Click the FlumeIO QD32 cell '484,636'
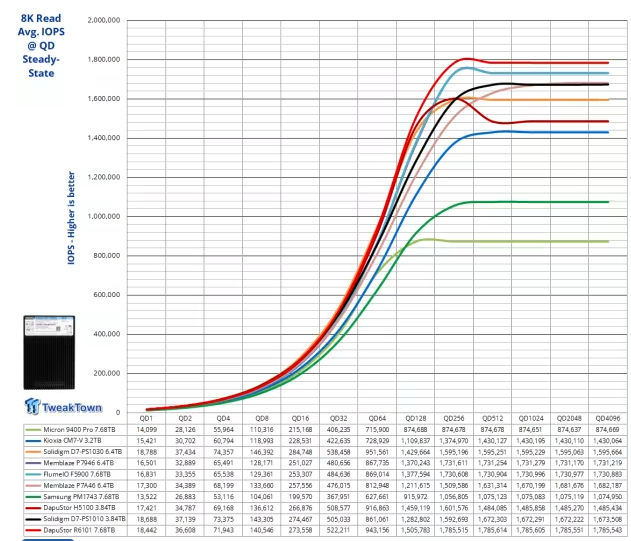631x541 pixels. 339,475
